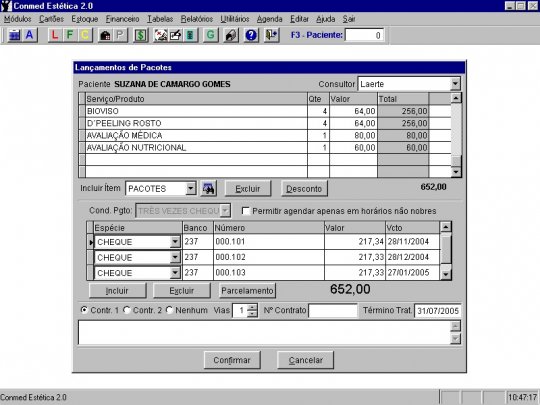Open the Relatórios menu
This screenshot has height=405, width=540.
coord(197,19)
